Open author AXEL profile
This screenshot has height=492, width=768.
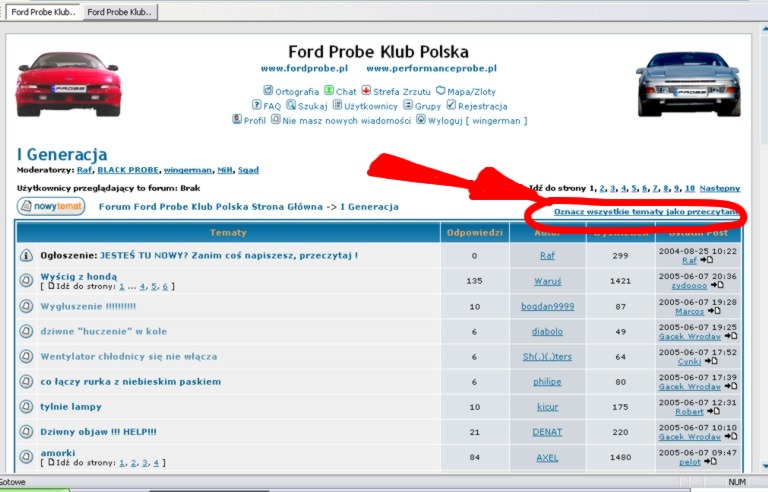point(547,457)
